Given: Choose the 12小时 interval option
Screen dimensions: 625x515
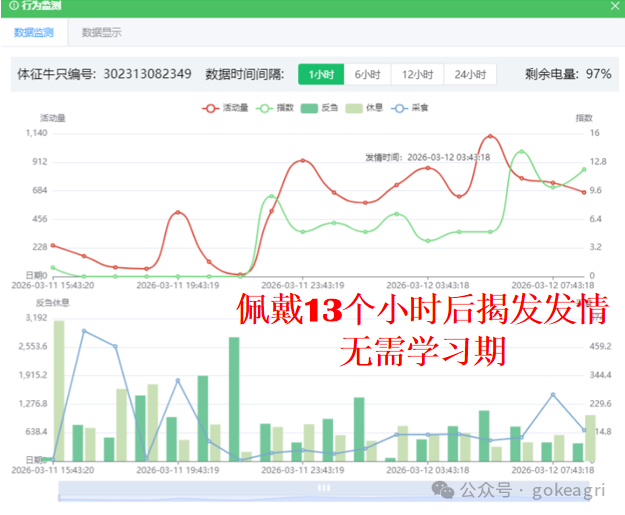Looking at the screenshot, I should click(418, 74).
